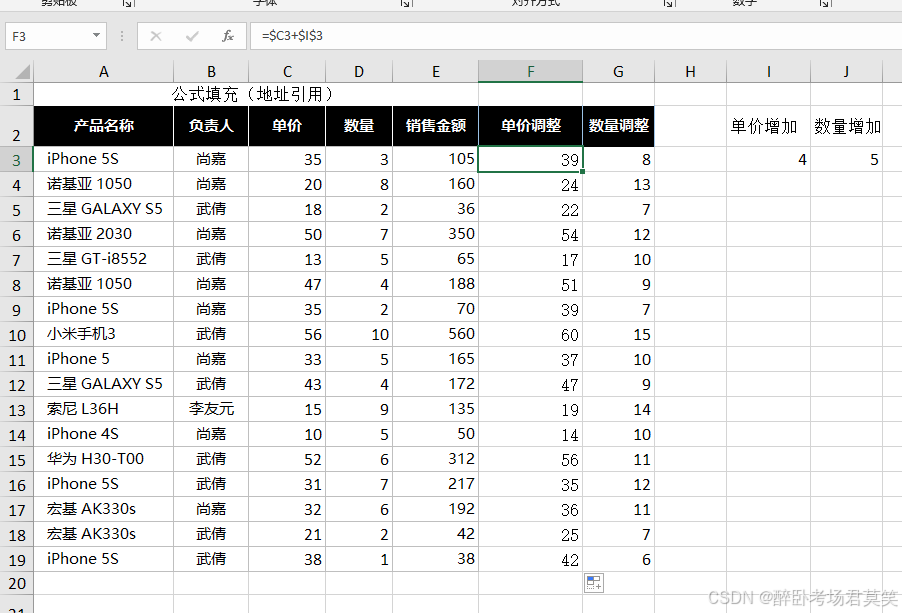Click the Insert Function fx icon
The height and width of the screenshot is (613, 902).
[228, 36]
